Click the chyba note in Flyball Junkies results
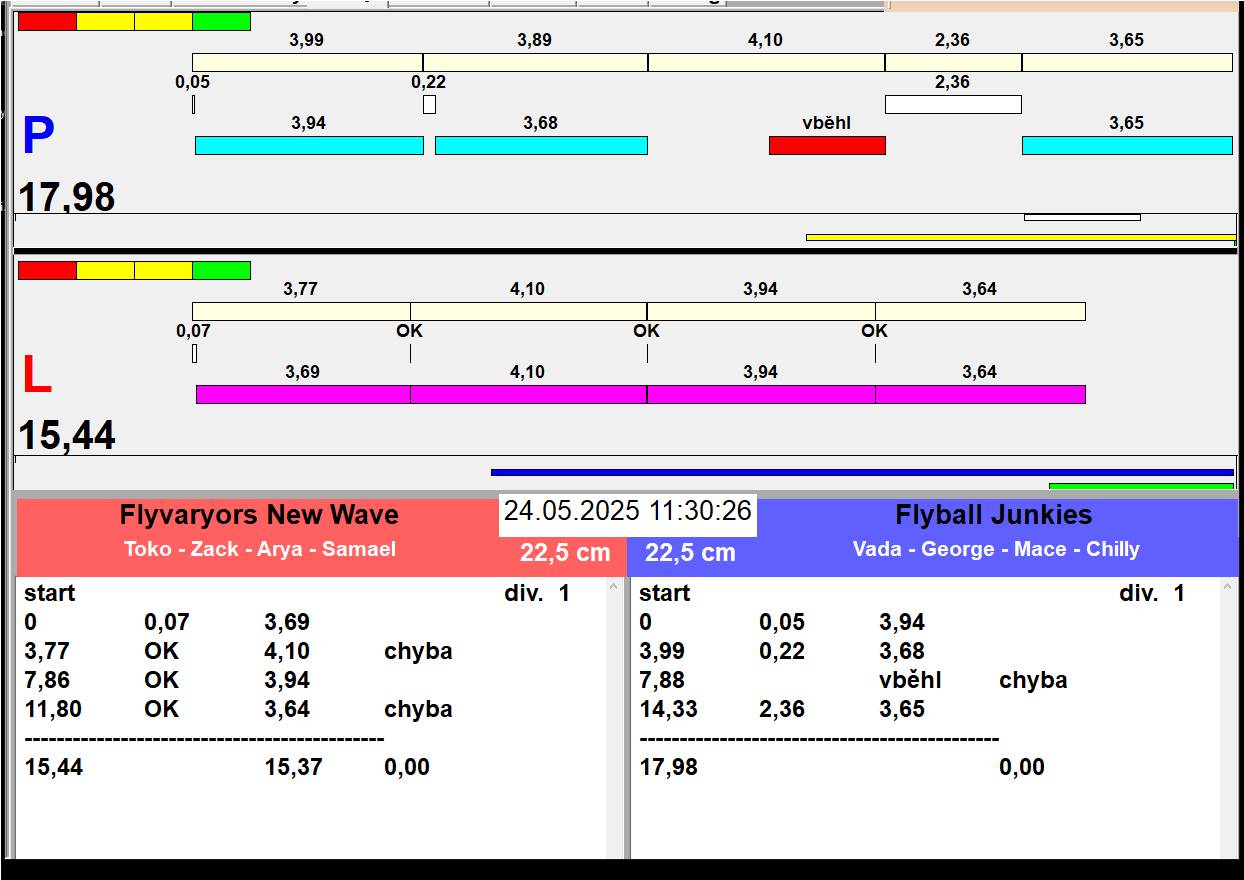Image resolution: width=1244 pixels, height=880 pixels. click(1033, 680)
